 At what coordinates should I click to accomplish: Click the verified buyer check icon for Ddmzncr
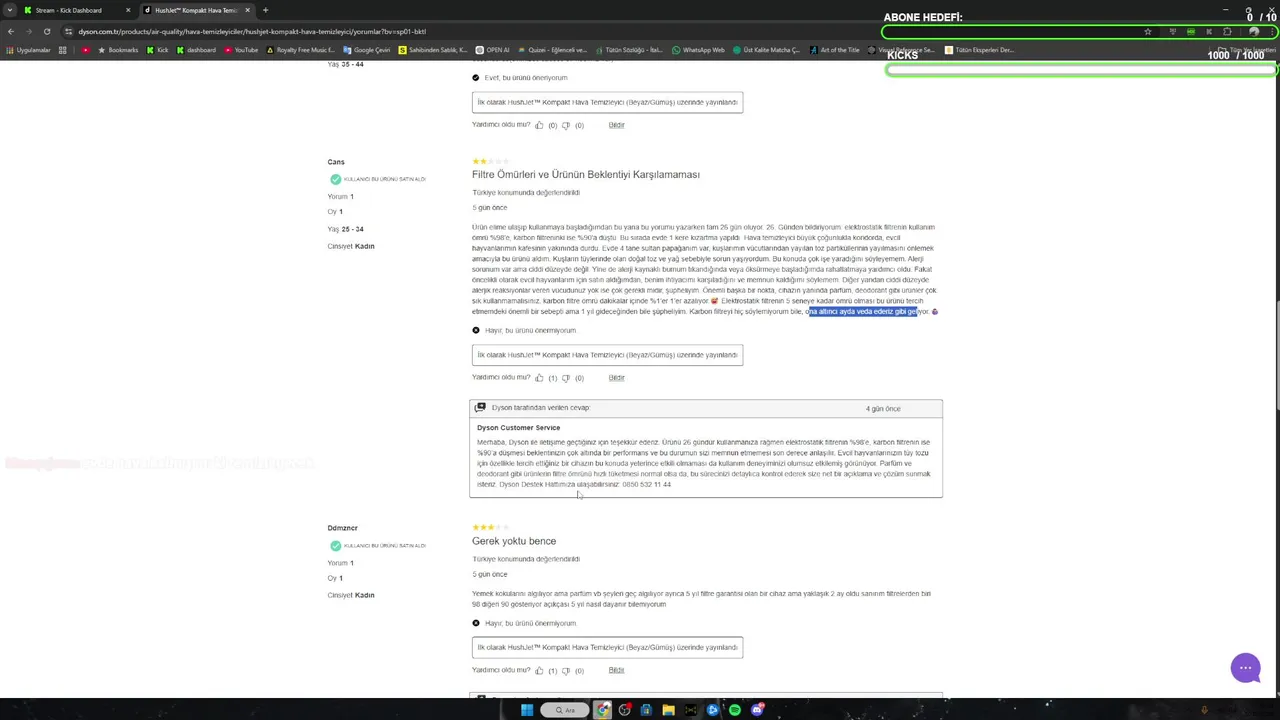(x=335, y=545)
